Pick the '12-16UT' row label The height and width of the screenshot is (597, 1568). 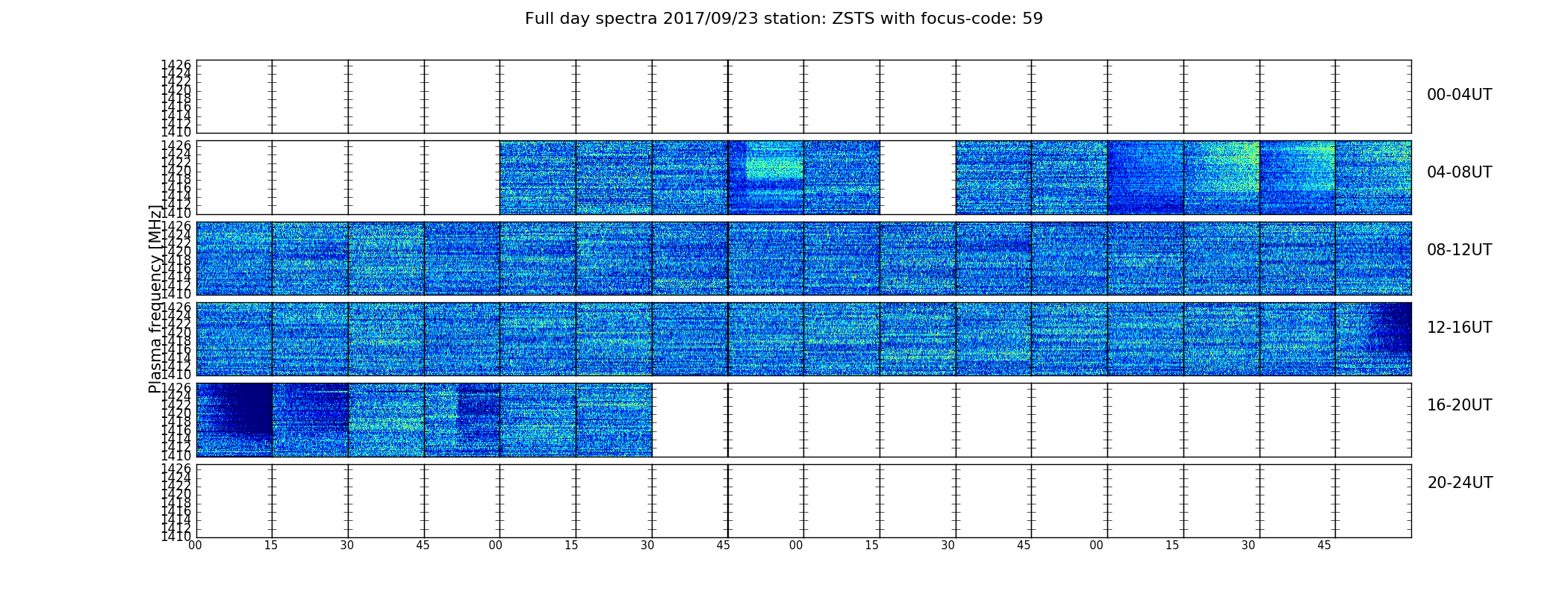pyautogui.click(x=1459, y=328)
